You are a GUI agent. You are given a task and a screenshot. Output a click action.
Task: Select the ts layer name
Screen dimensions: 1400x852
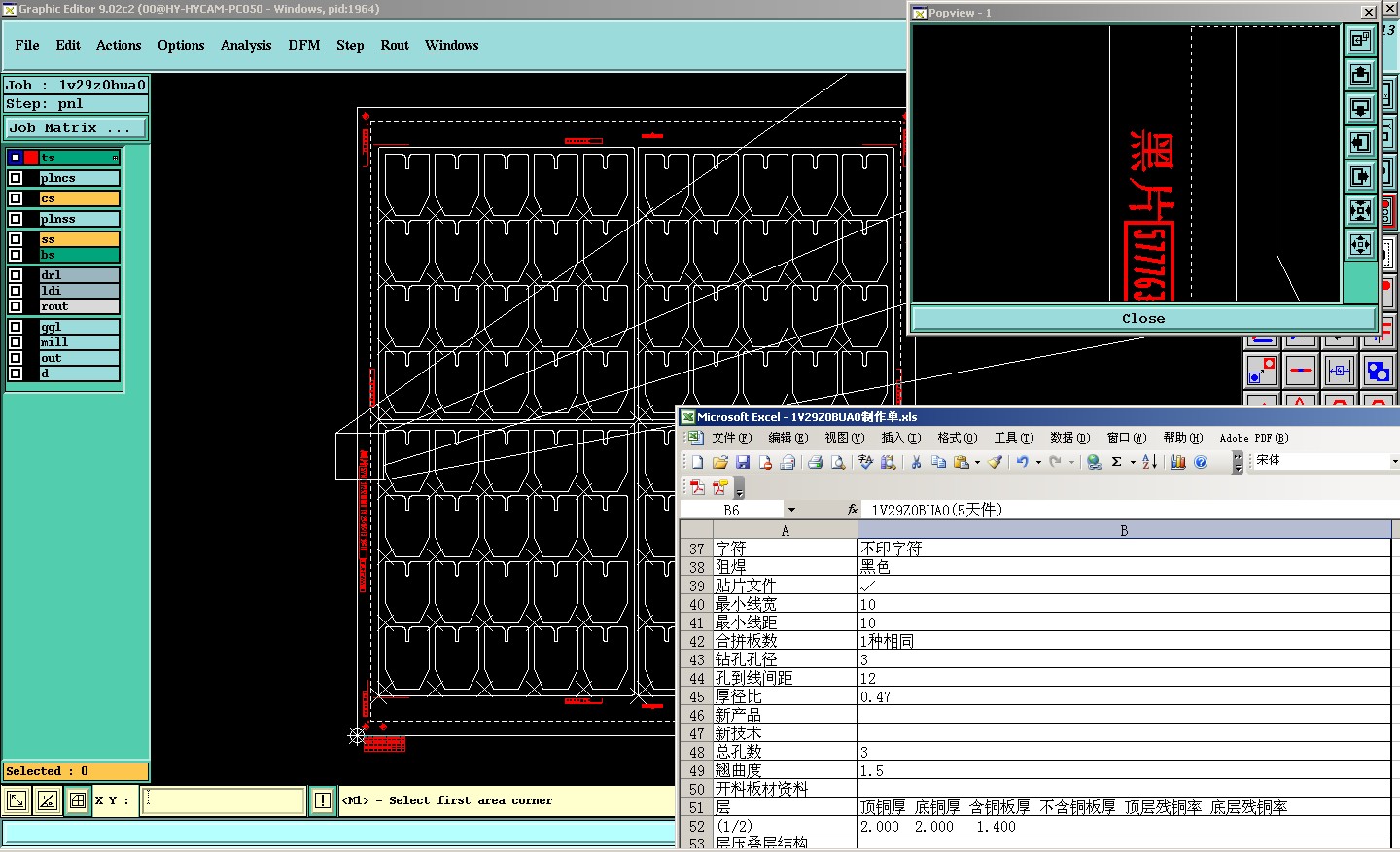click(80, 158)
